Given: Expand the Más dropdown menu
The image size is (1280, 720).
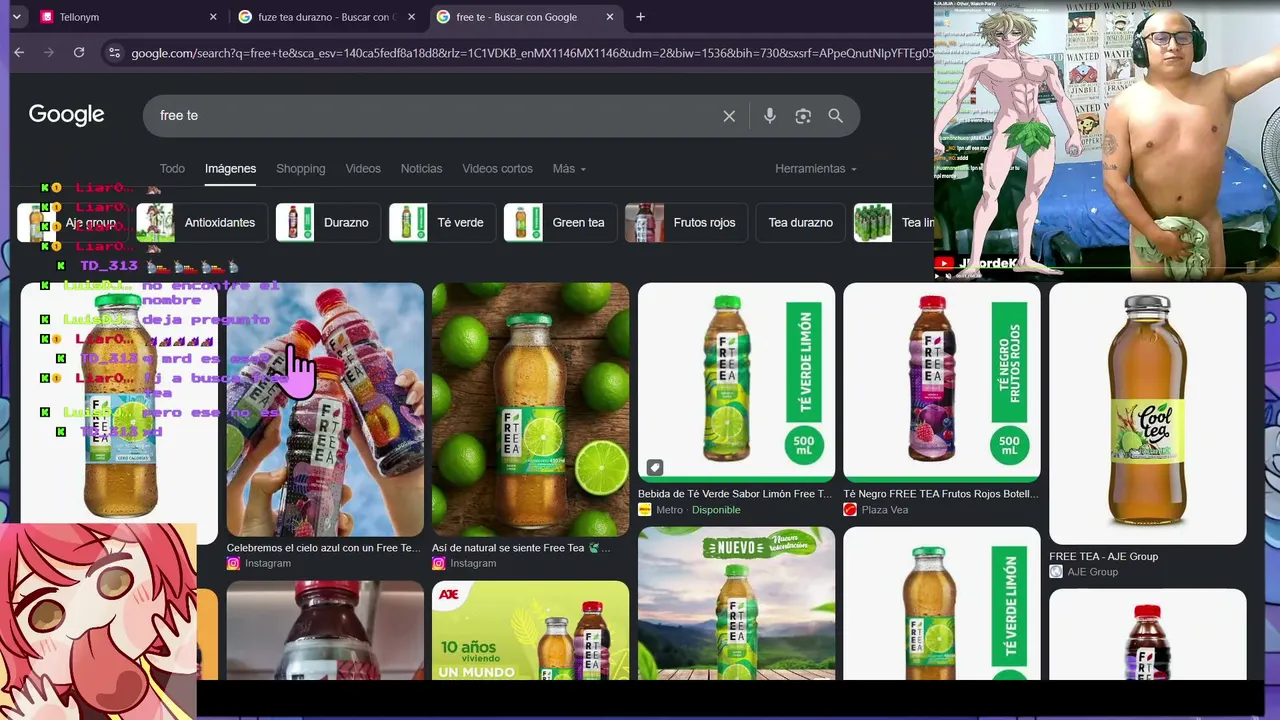Looking at the screenshot, I should click(569, 169).
